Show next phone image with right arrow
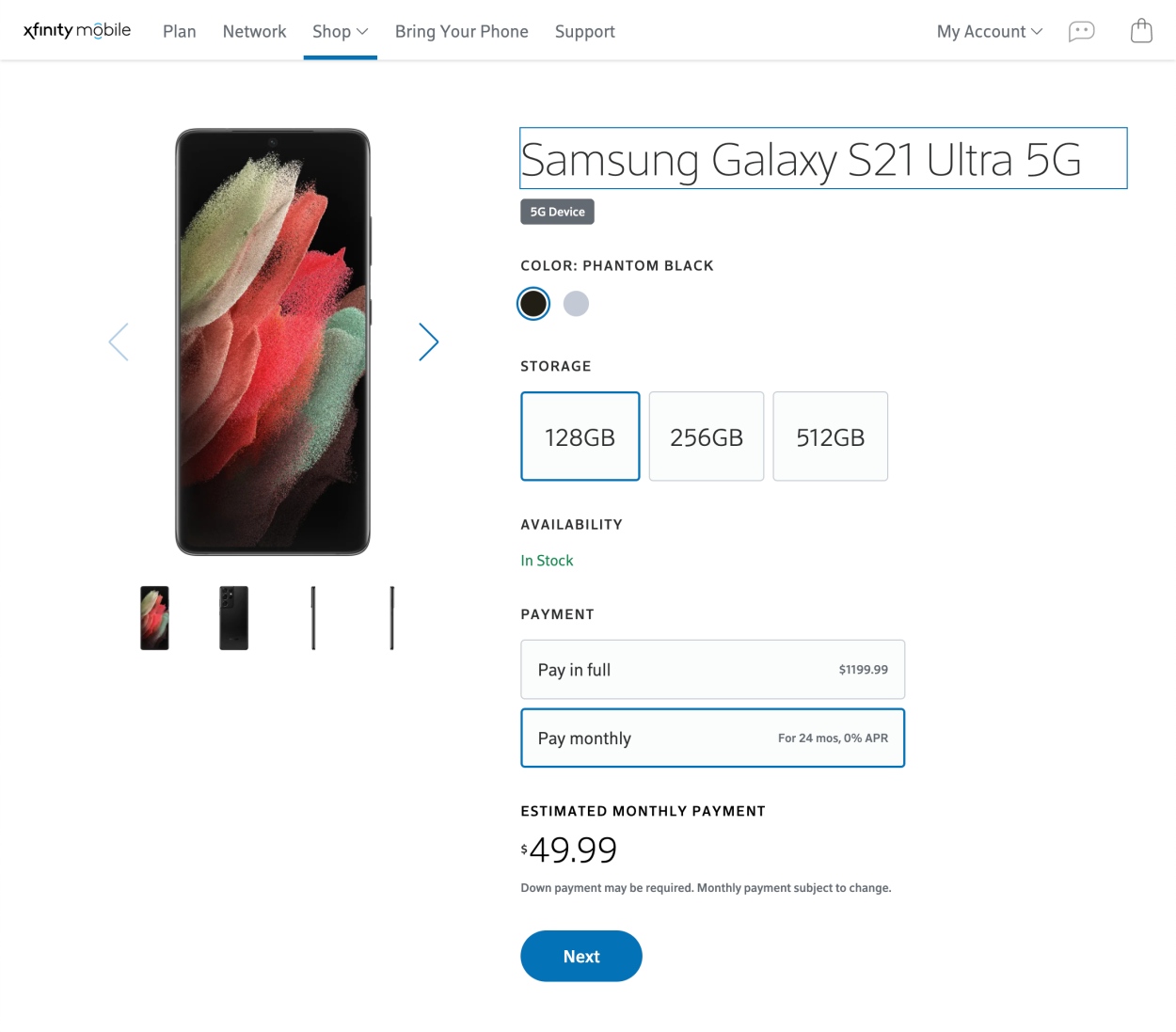 pos(428,342)
